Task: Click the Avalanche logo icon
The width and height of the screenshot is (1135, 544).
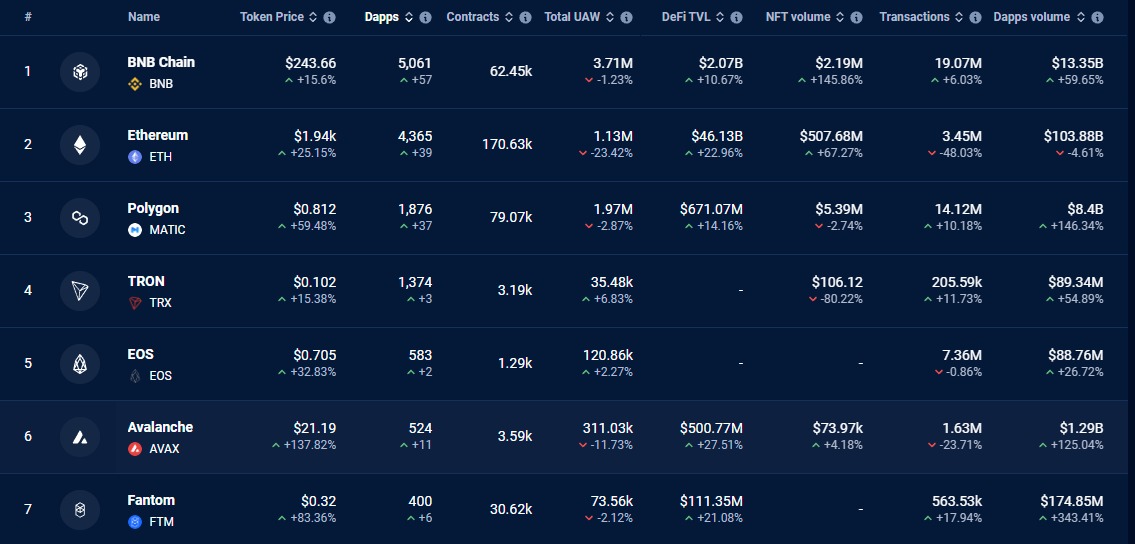Action: coord(80,437)
